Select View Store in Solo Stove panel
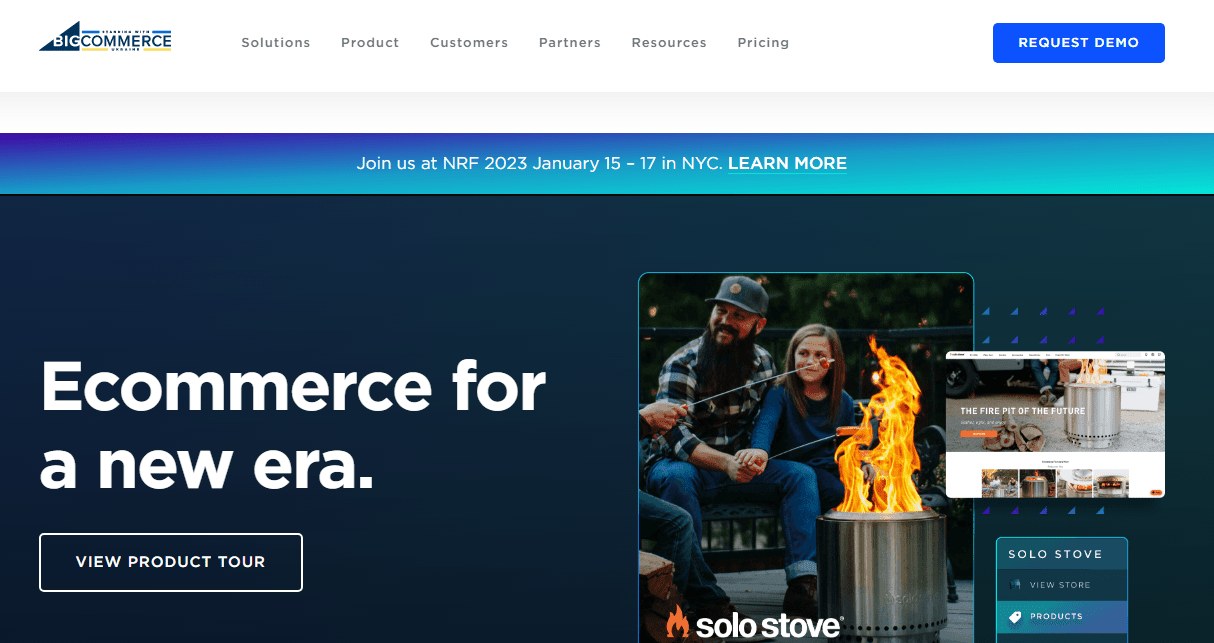 pos(1061,585)
